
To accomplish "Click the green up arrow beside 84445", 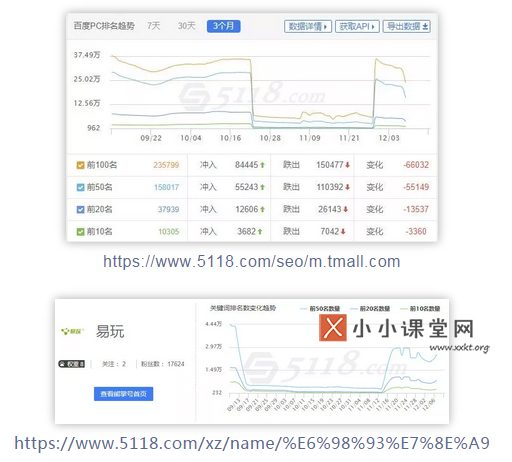I will click(262, 165).
